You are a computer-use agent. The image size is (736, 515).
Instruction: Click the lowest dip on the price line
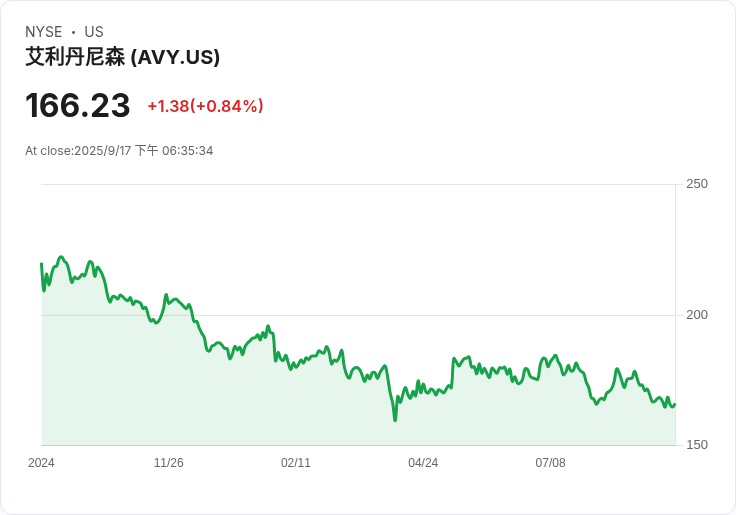pos(395,420)
